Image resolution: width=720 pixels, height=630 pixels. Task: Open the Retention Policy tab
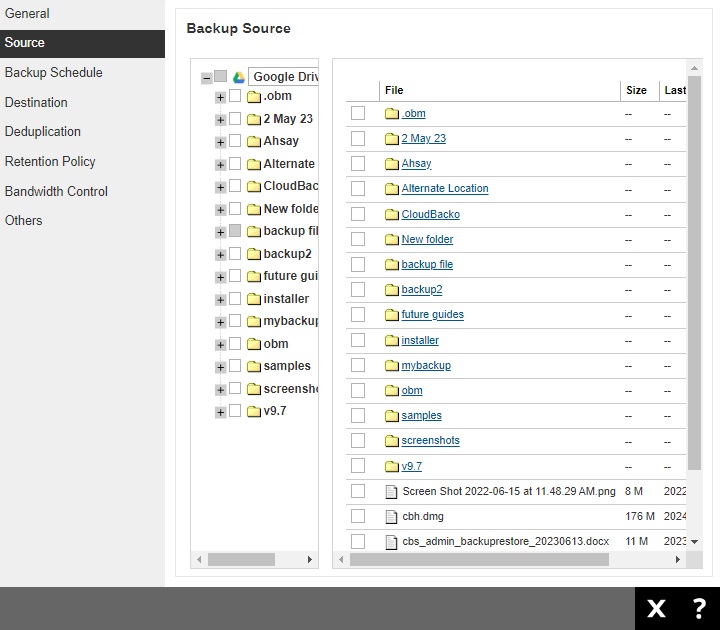click(x=82, y=162)
